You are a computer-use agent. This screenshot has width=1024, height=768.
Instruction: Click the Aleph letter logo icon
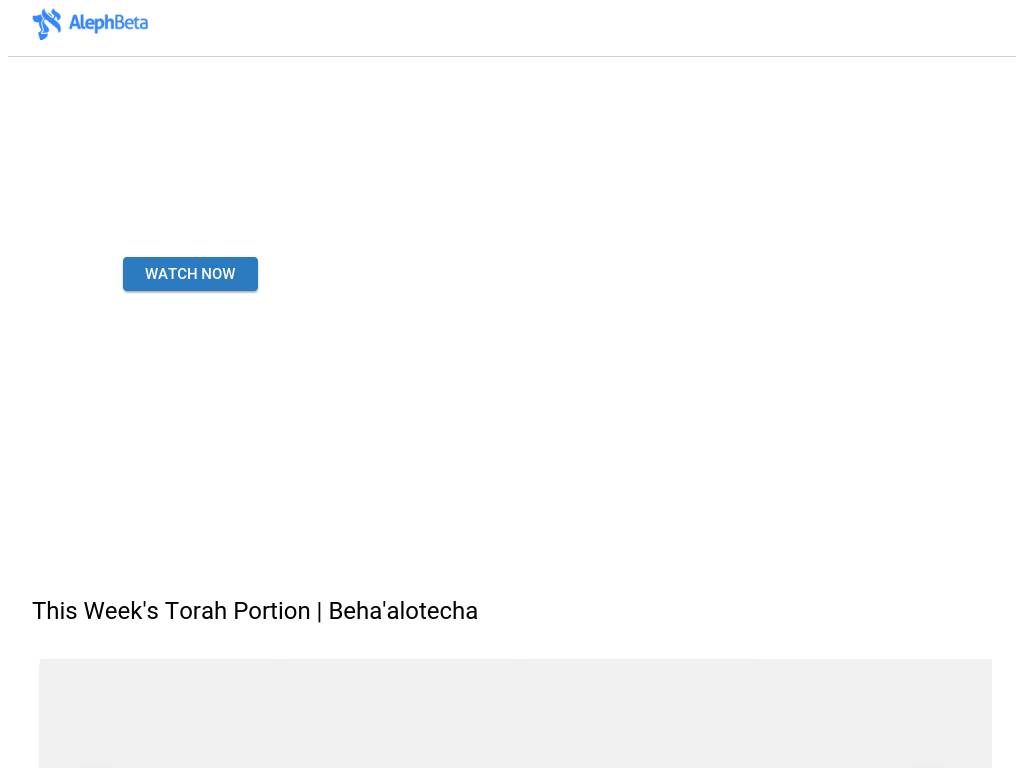[x=46, y=24]
